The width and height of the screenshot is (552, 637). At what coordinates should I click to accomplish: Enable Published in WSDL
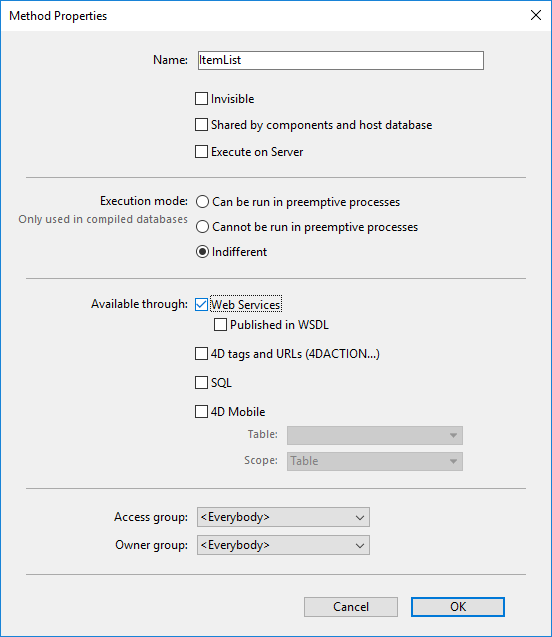[220, 325]
